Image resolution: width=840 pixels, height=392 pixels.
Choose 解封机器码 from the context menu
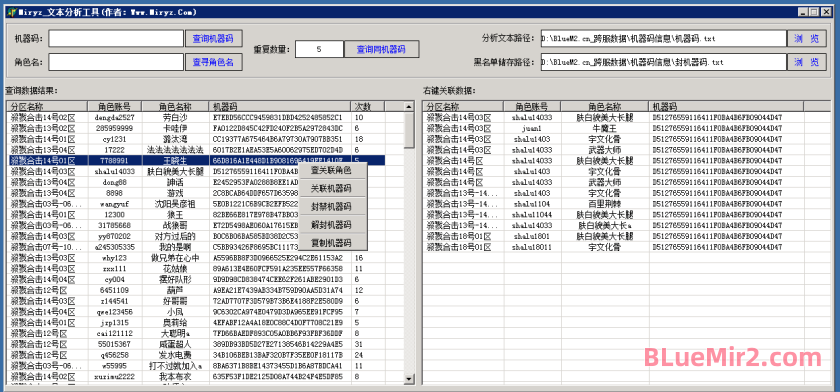[x=331, y=224]
